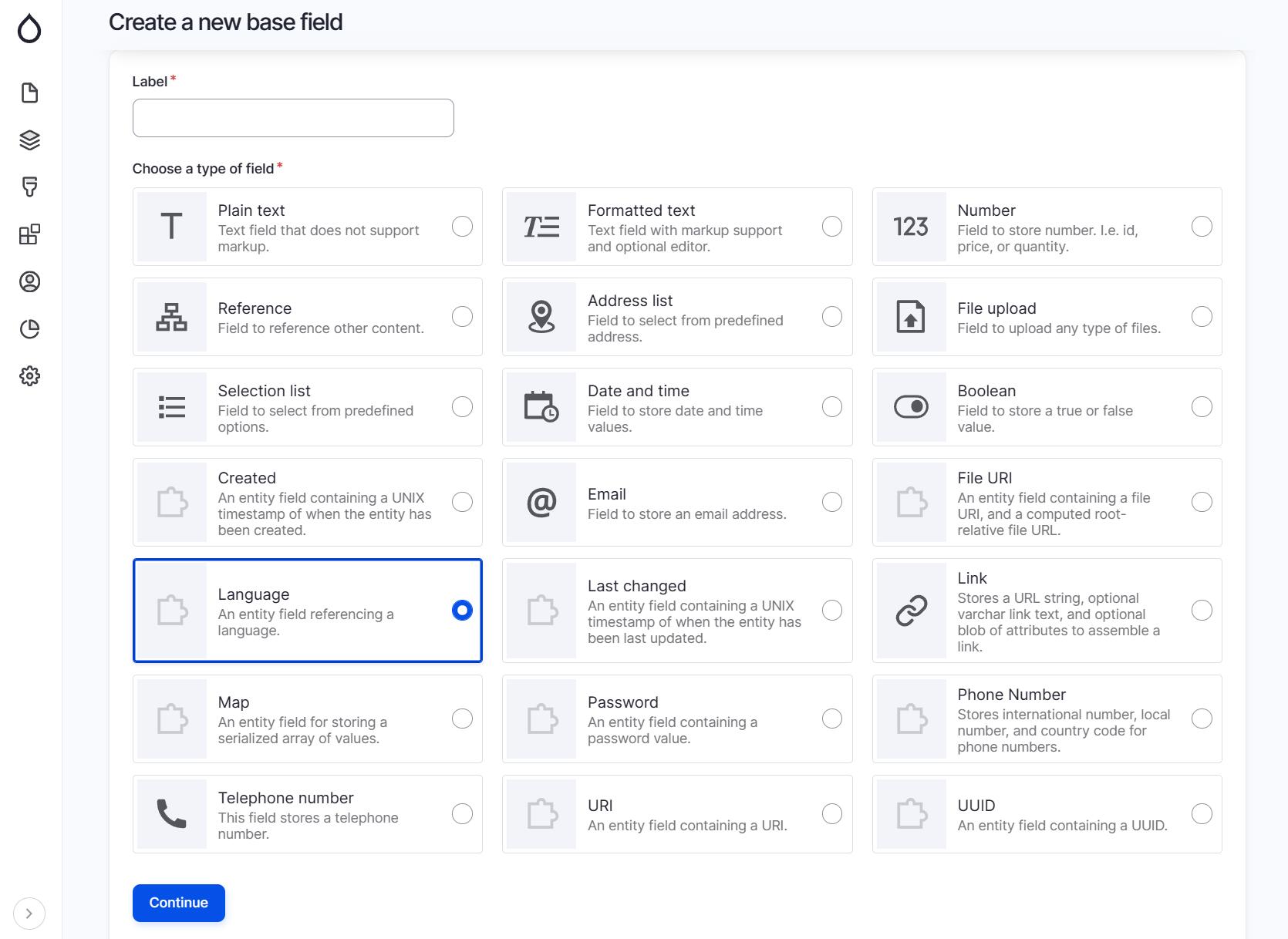Open the People user icon in the sidebar

coord(29,282)
